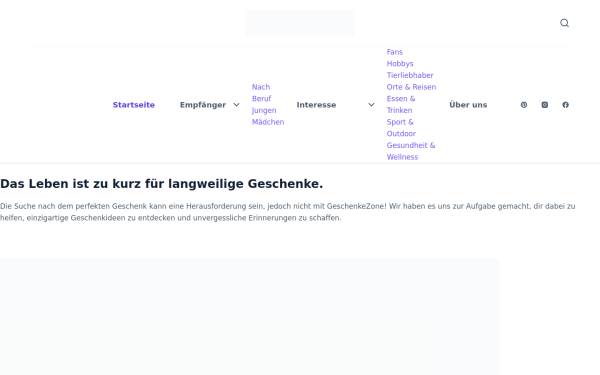Go to the Startseite menu item
Screen dimensions: 600x375
pyautogui.click(x=134, y=105)
